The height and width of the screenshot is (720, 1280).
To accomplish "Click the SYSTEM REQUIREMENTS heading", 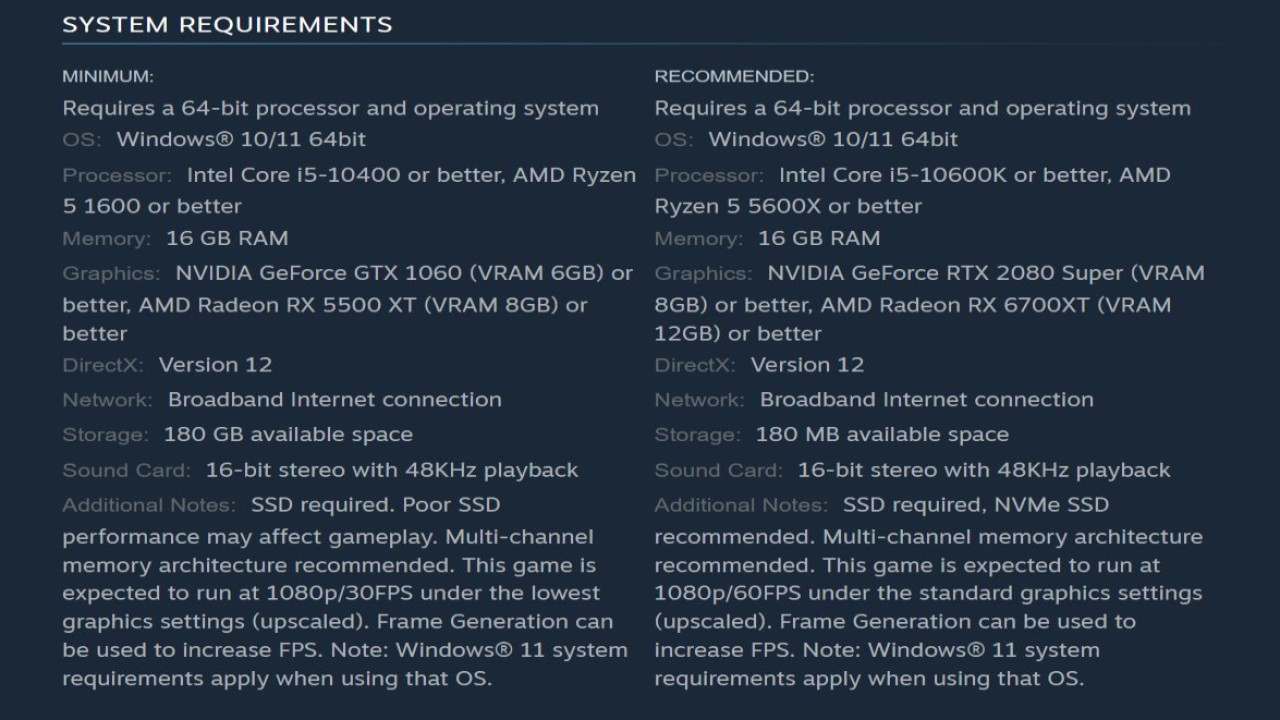I will pyautogui.click(x=227, y=25).
